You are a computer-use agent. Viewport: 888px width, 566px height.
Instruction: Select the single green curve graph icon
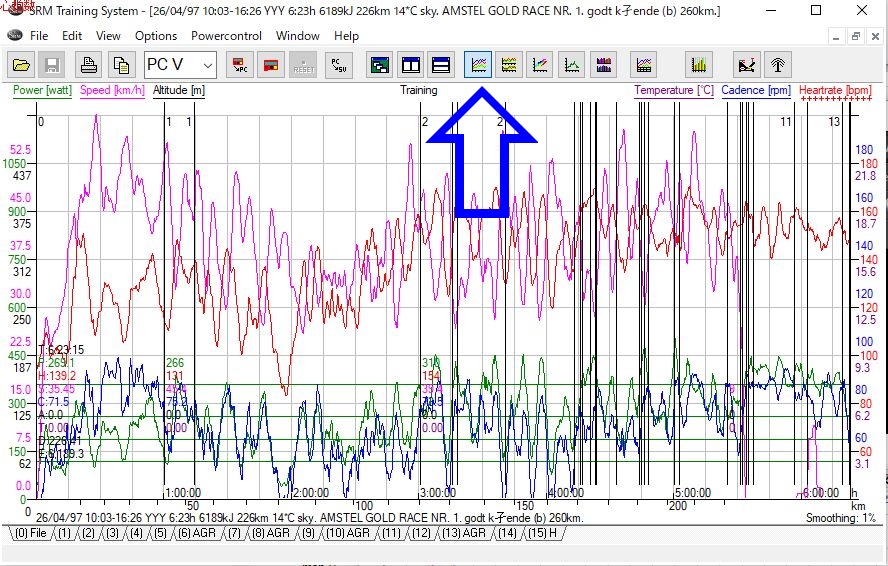[x=572, y=65]
